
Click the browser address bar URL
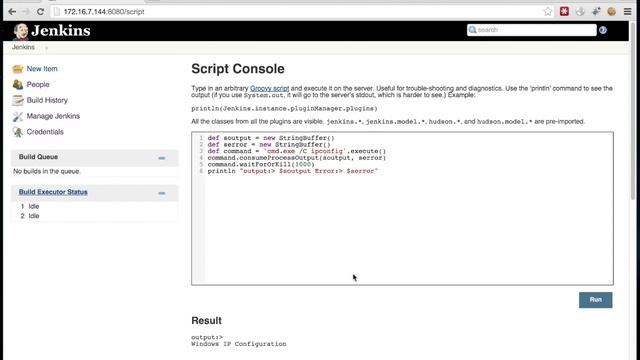pyautogui.click(x=104, y=12)
